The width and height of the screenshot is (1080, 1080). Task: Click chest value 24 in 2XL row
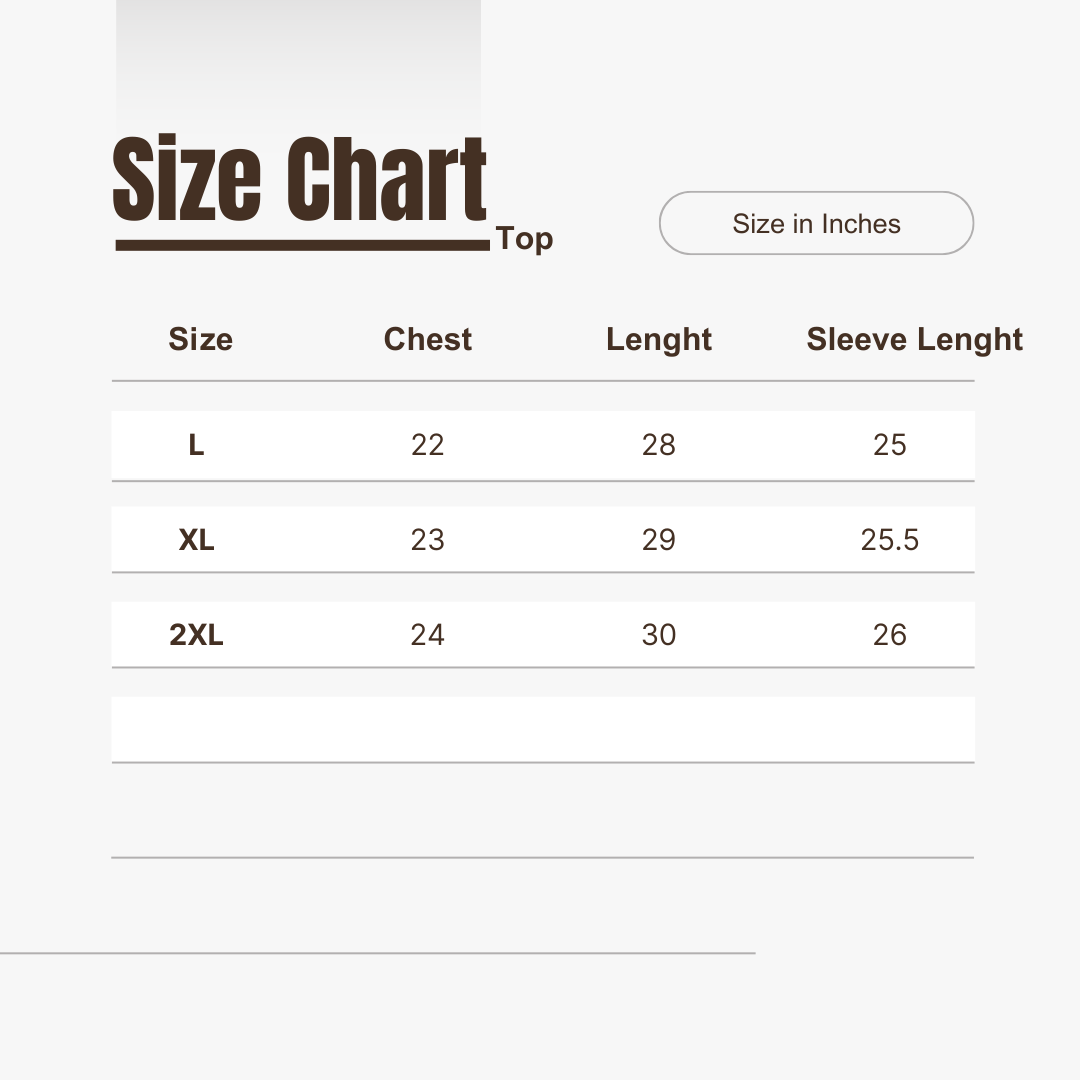(427, 635)
